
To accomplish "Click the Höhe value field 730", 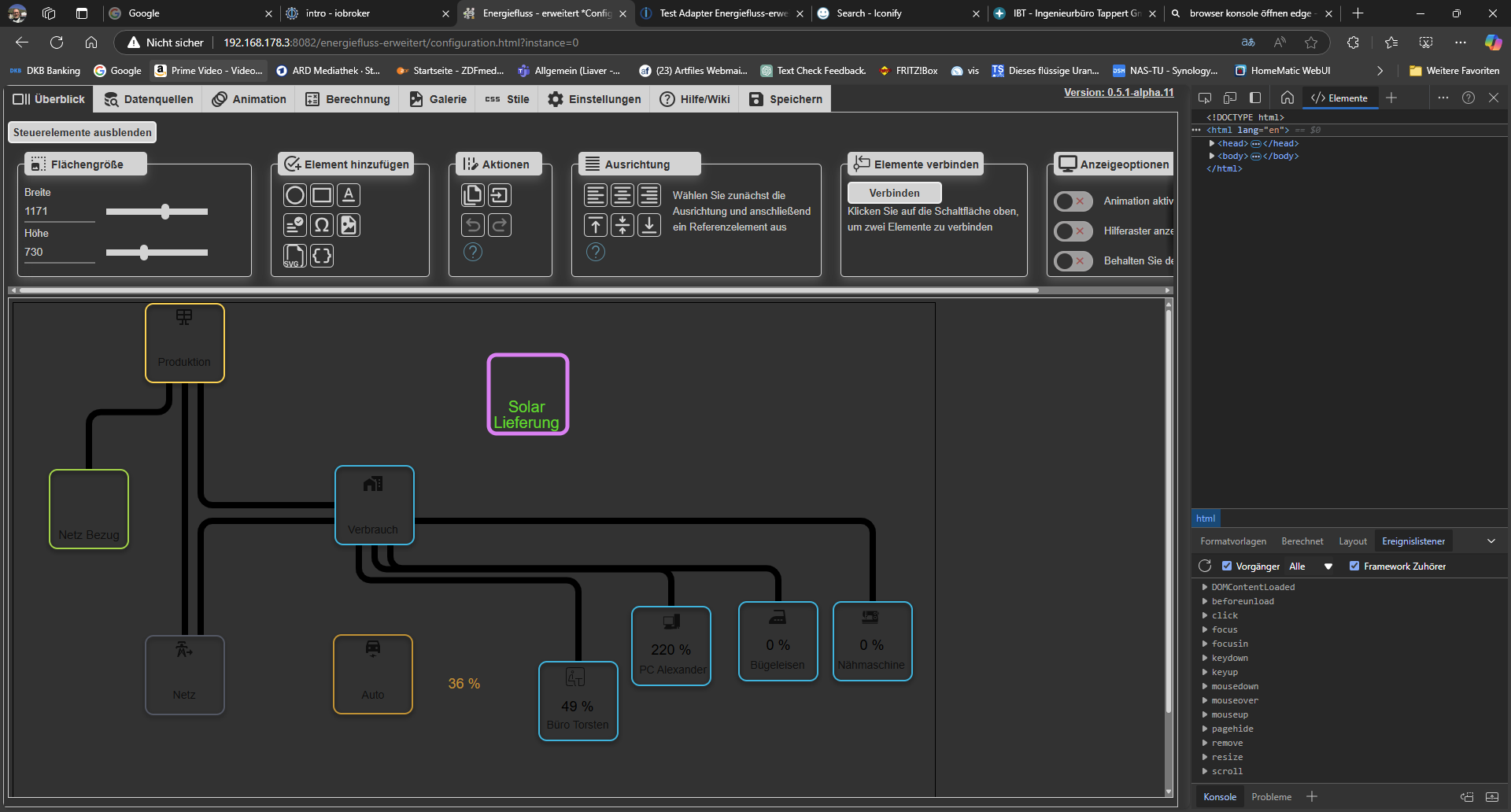I will tap(59, 253).
